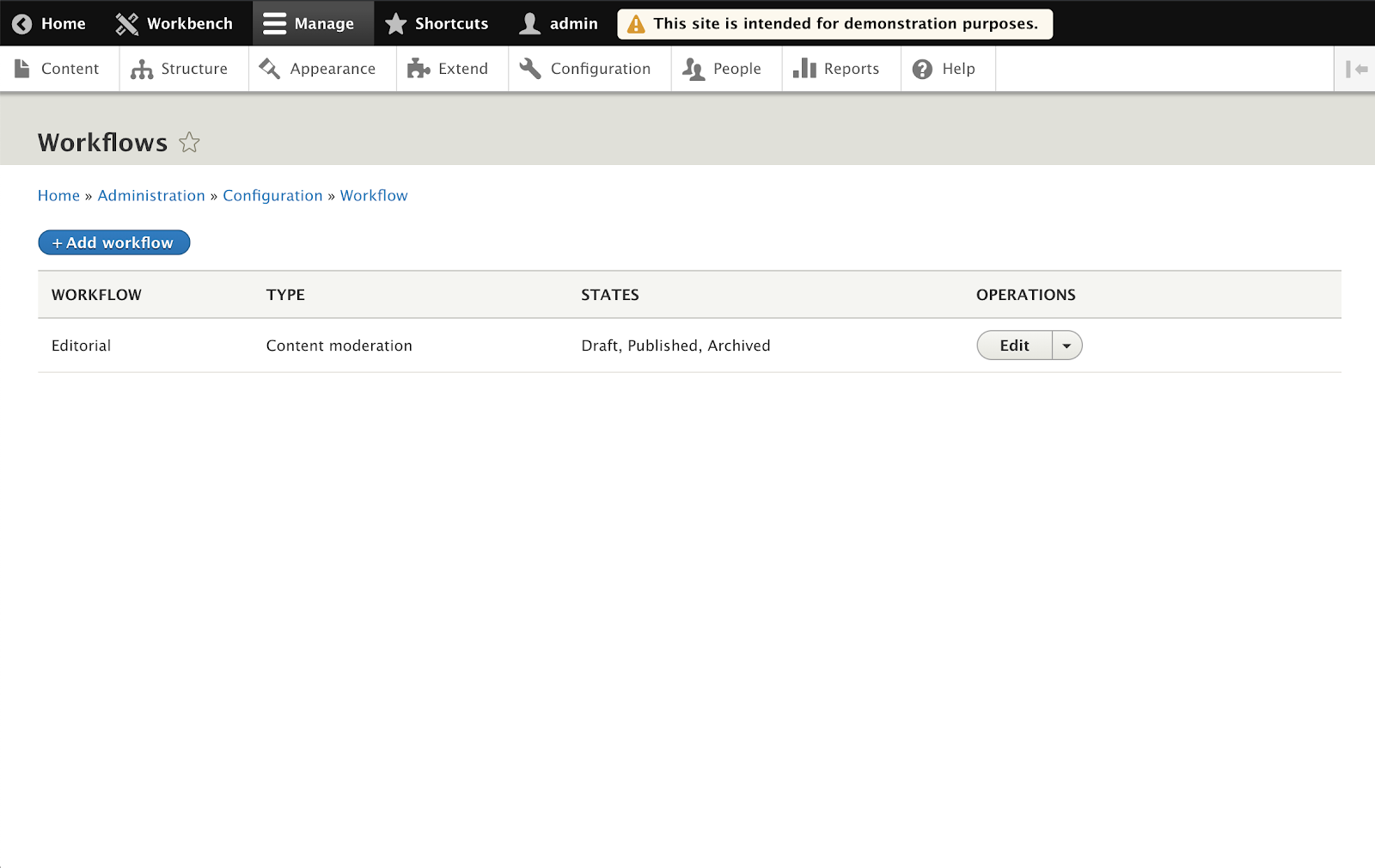
Task: Follow the Workflow breadcrumb link
Action: [374, 196]
